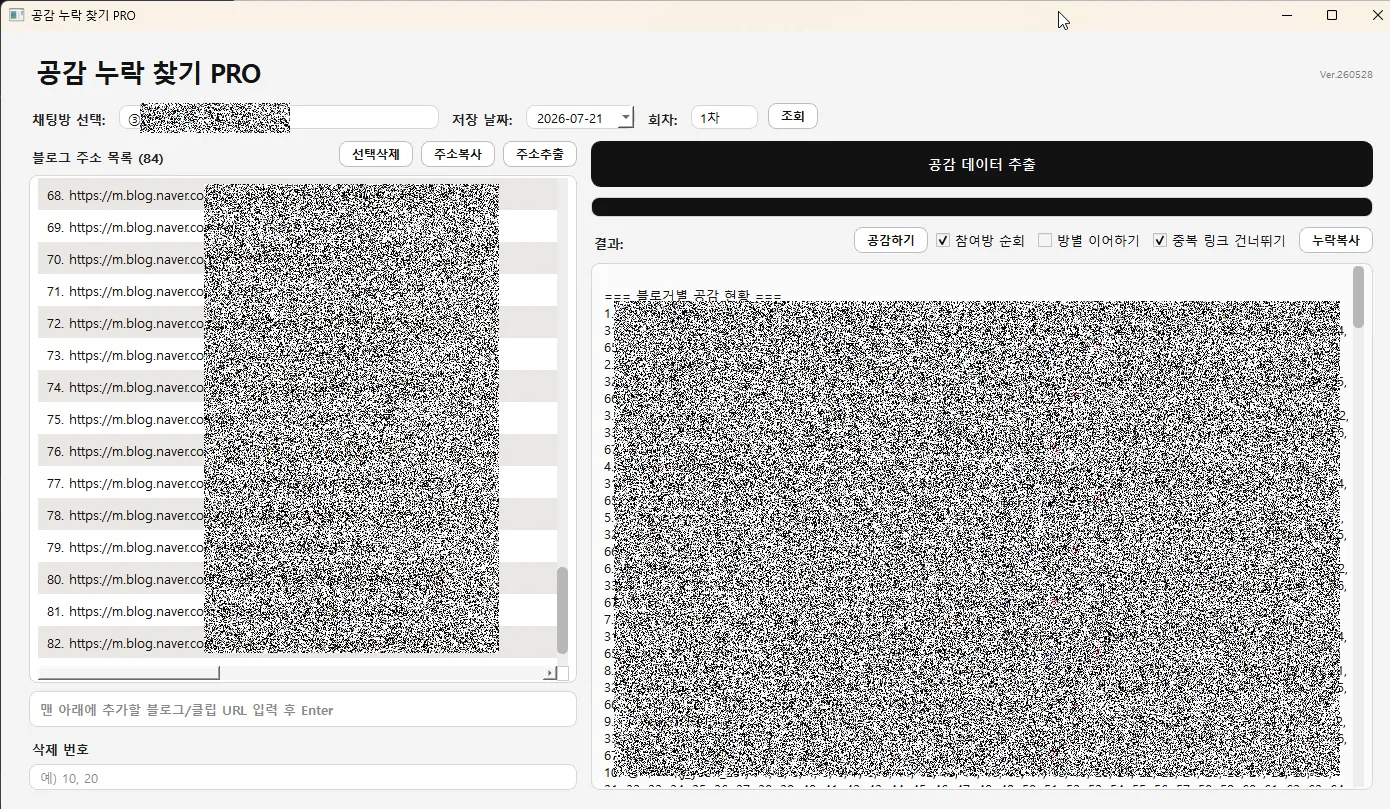Click the 주소복사 button
The width and height of the screenshot is (1390, 809).
458,154
